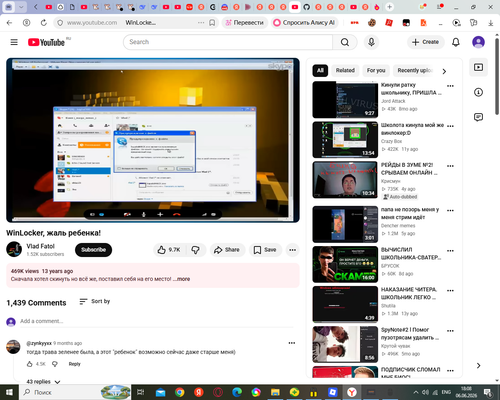Show hidden system tray icons chevron

click(x=416, y=392)
